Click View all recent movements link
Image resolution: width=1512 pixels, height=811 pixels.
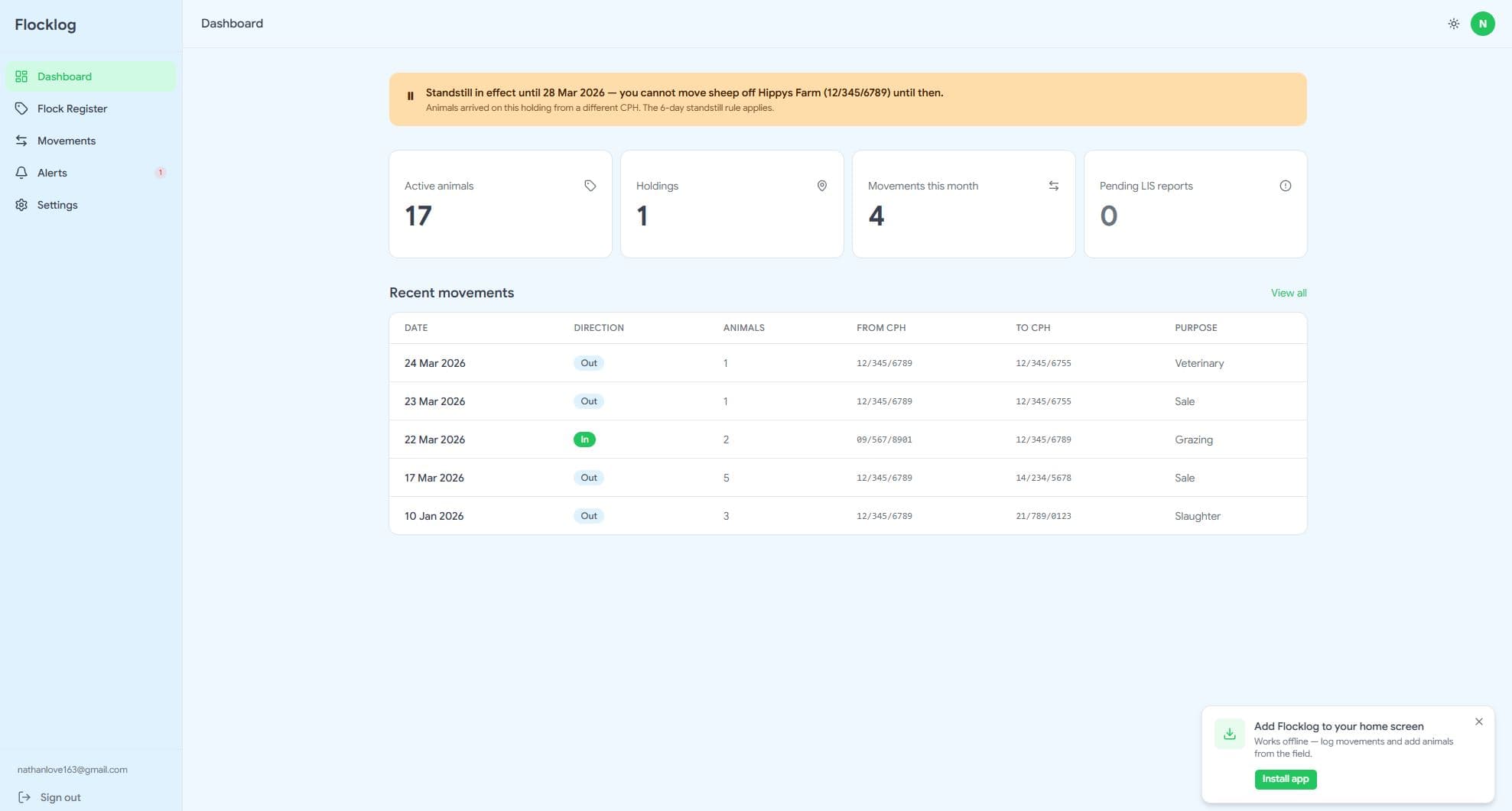1289,293
